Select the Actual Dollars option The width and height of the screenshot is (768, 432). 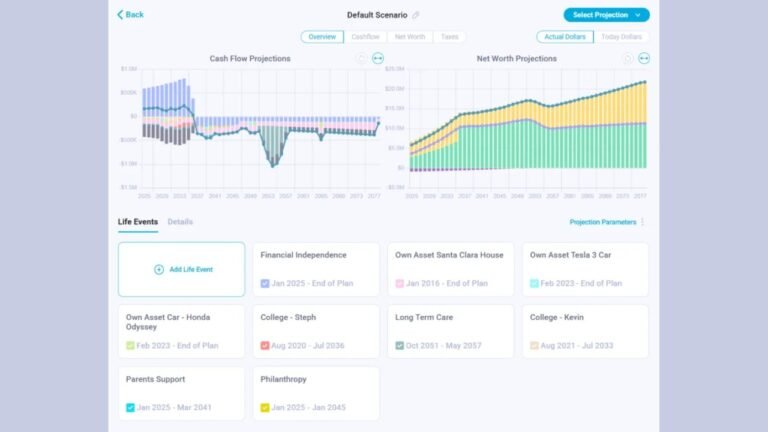click(x=565, y=37)
